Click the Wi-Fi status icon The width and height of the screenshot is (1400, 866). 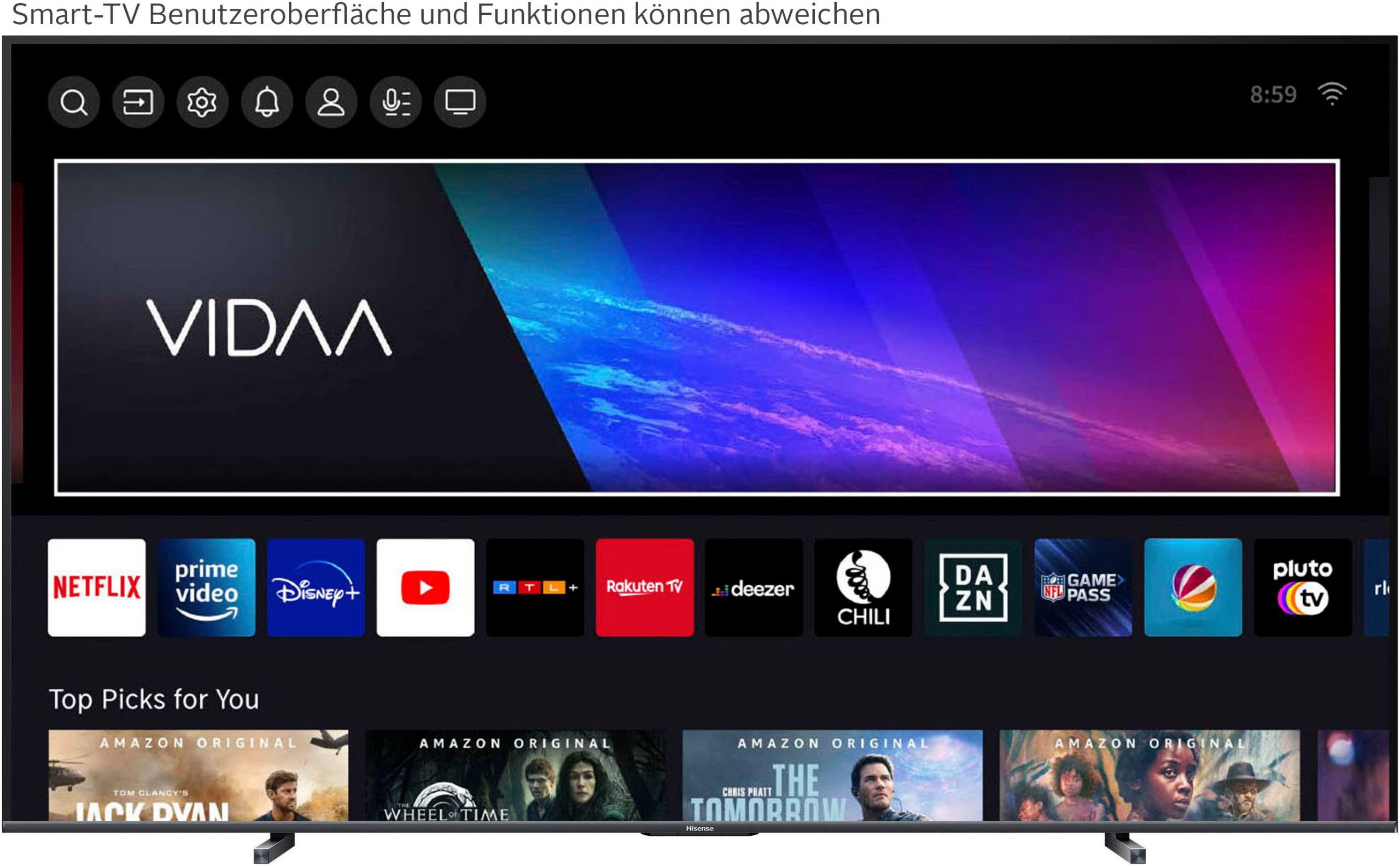coord(1332,94)
